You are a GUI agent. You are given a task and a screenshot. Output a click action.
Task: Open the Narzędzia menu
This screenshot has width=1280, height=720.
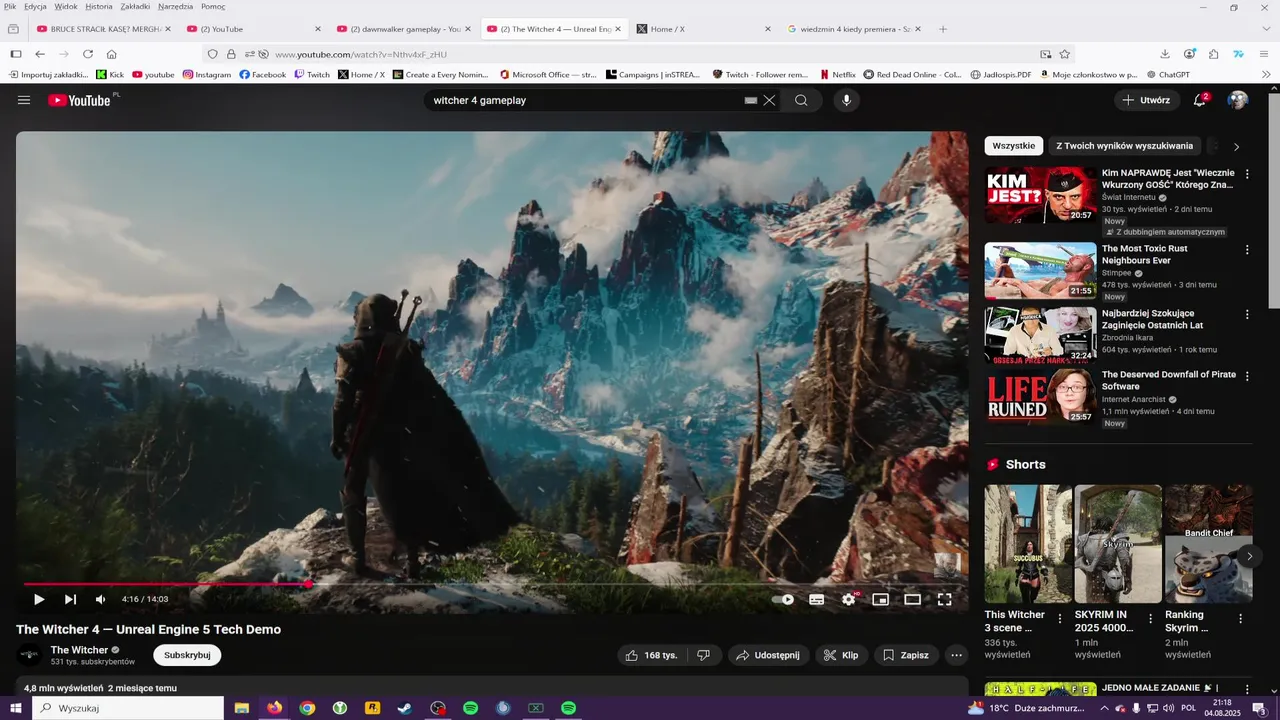click(x=175, y=6)
